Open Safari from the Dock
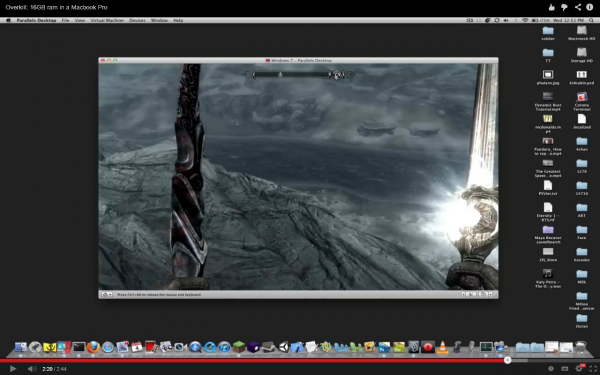The image size is (600, 375). (x=108, y=347)
